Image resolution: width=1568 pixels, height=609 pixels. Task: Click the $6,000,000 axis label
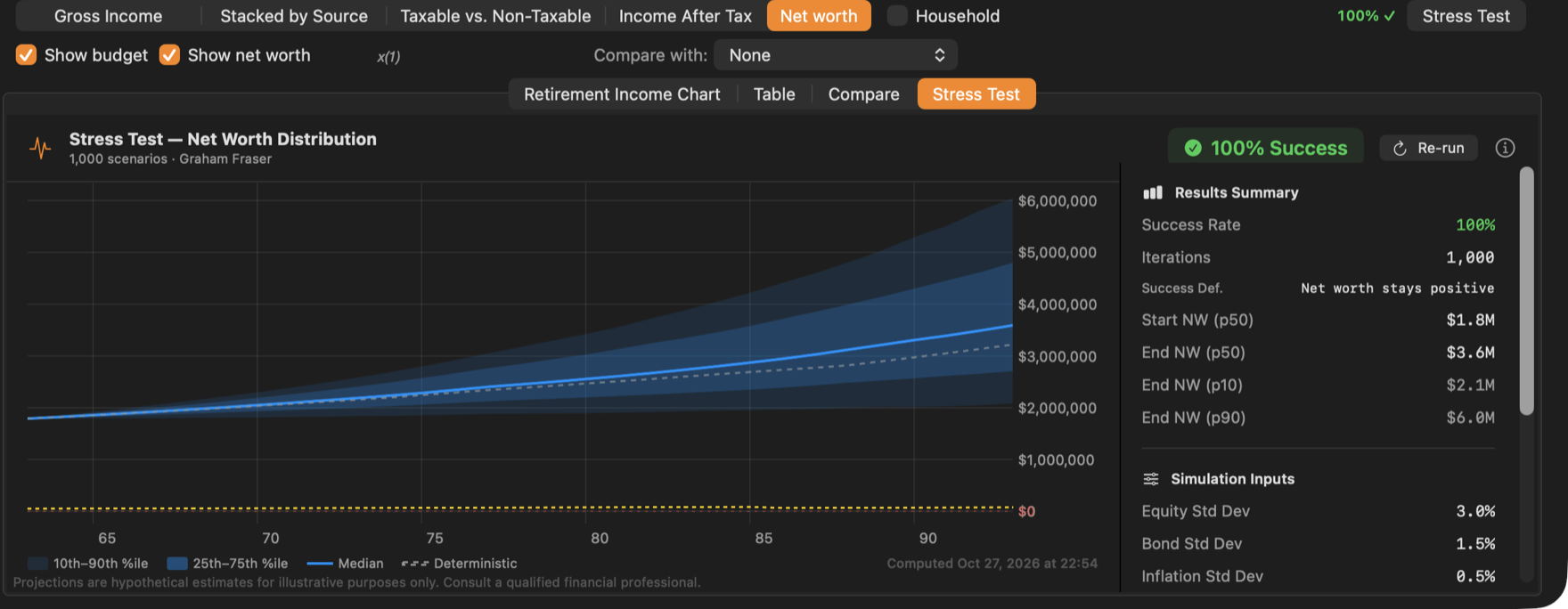pos(1058,201)
